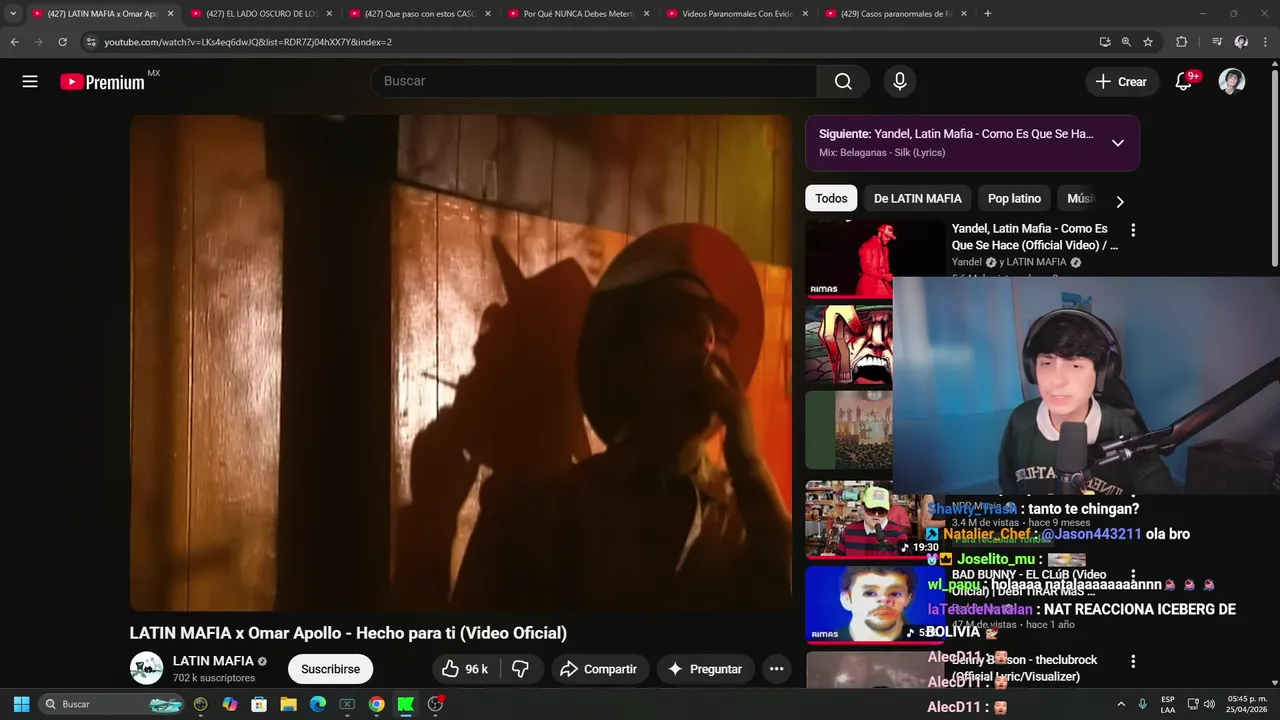Click the video player to pause
This screenshot has height=720, width=1280.
pyautogui.click(x=460, y=362)
